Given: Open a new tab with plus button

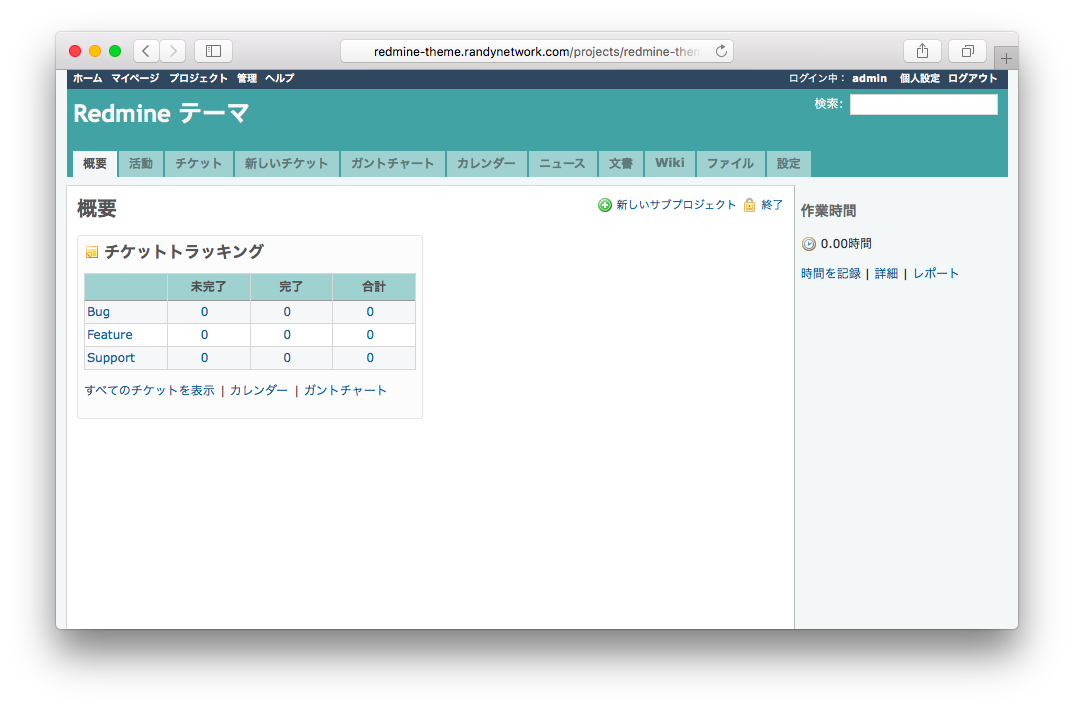Looking at the screenshot, I should coord(1006,59).
